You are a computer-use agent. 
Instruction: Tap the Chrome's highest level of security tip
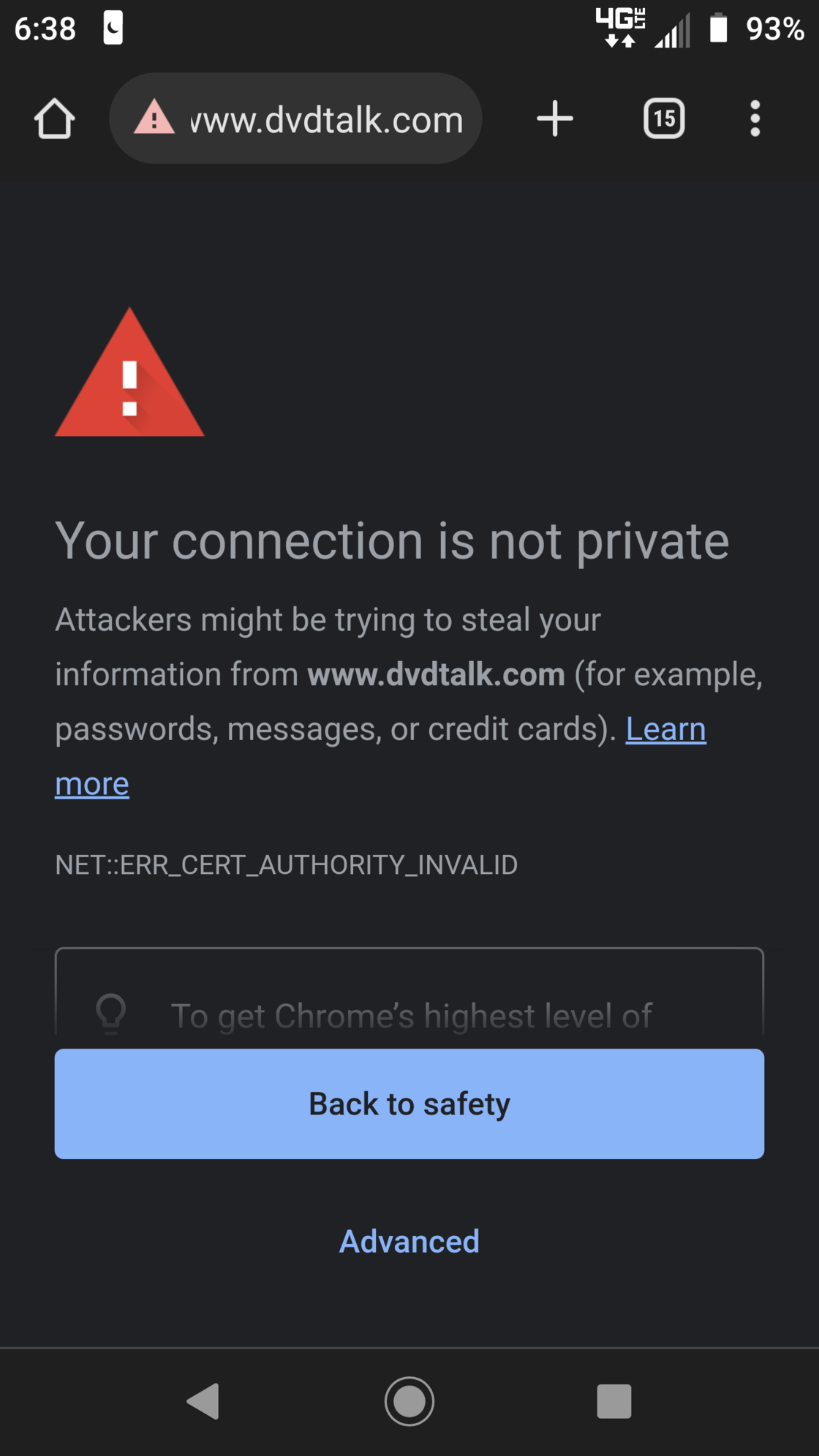click(x=411, y=1016)
